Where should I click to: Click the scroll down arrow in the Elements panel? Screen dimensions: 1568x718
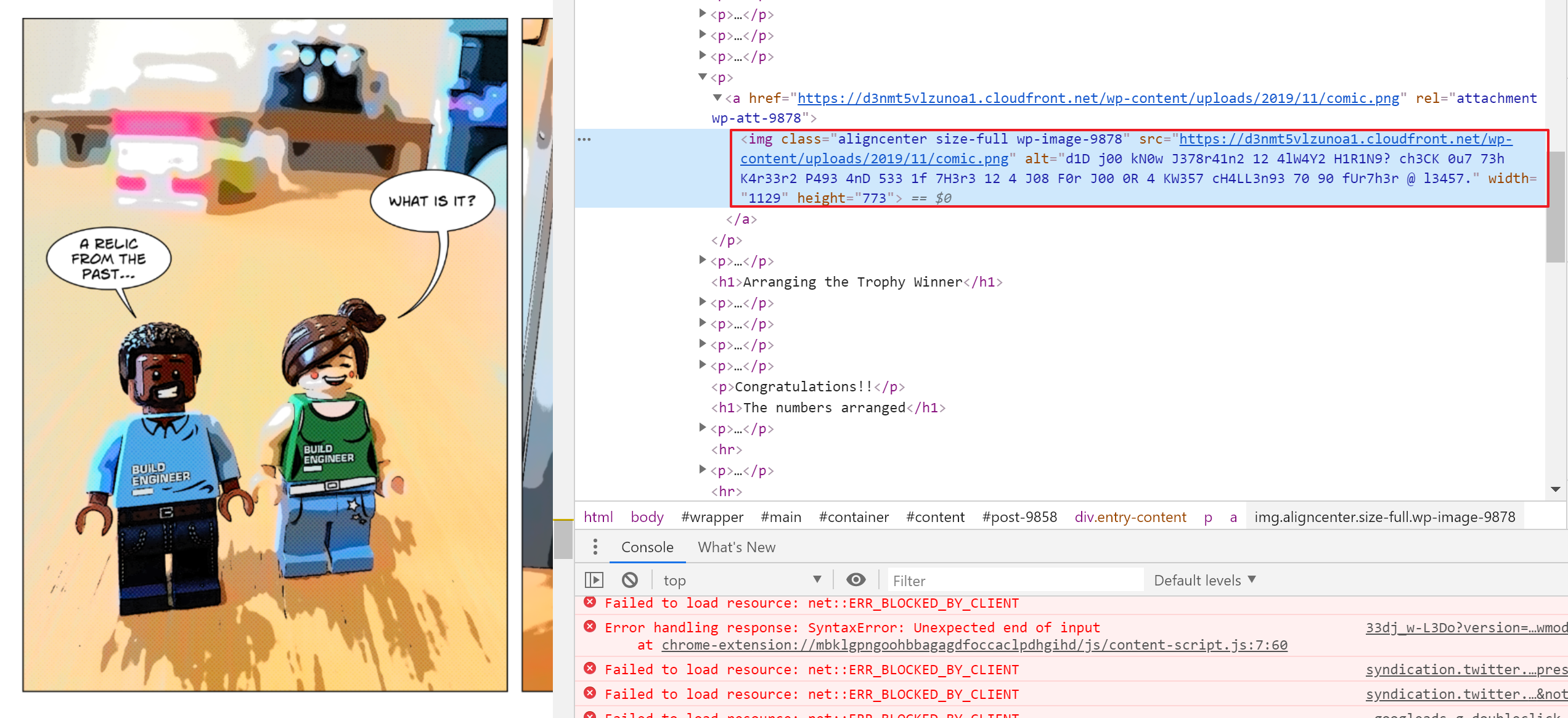[1556, 489]
